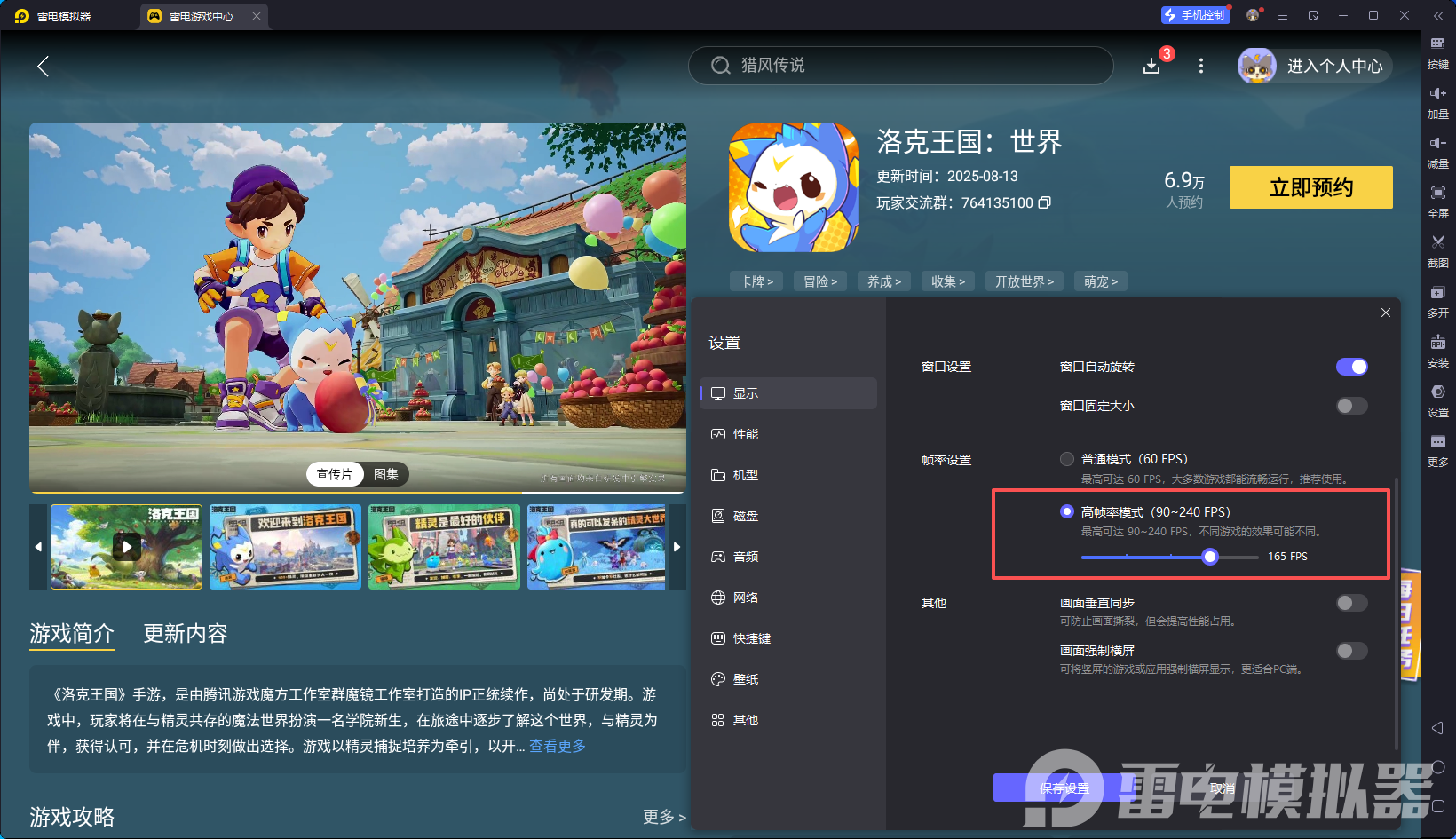Switch to the 图集 tab

click(x=385, y=473)
